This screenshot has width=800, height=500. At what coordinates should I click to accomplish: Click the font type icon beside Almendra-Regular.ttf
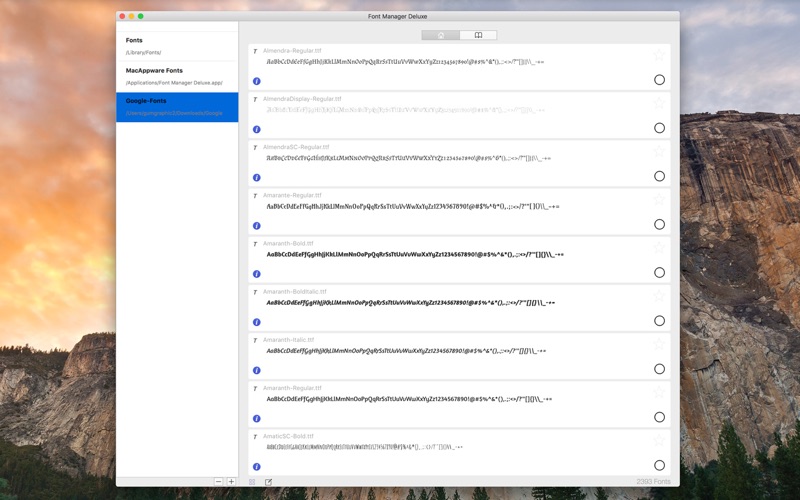[255, 51]
